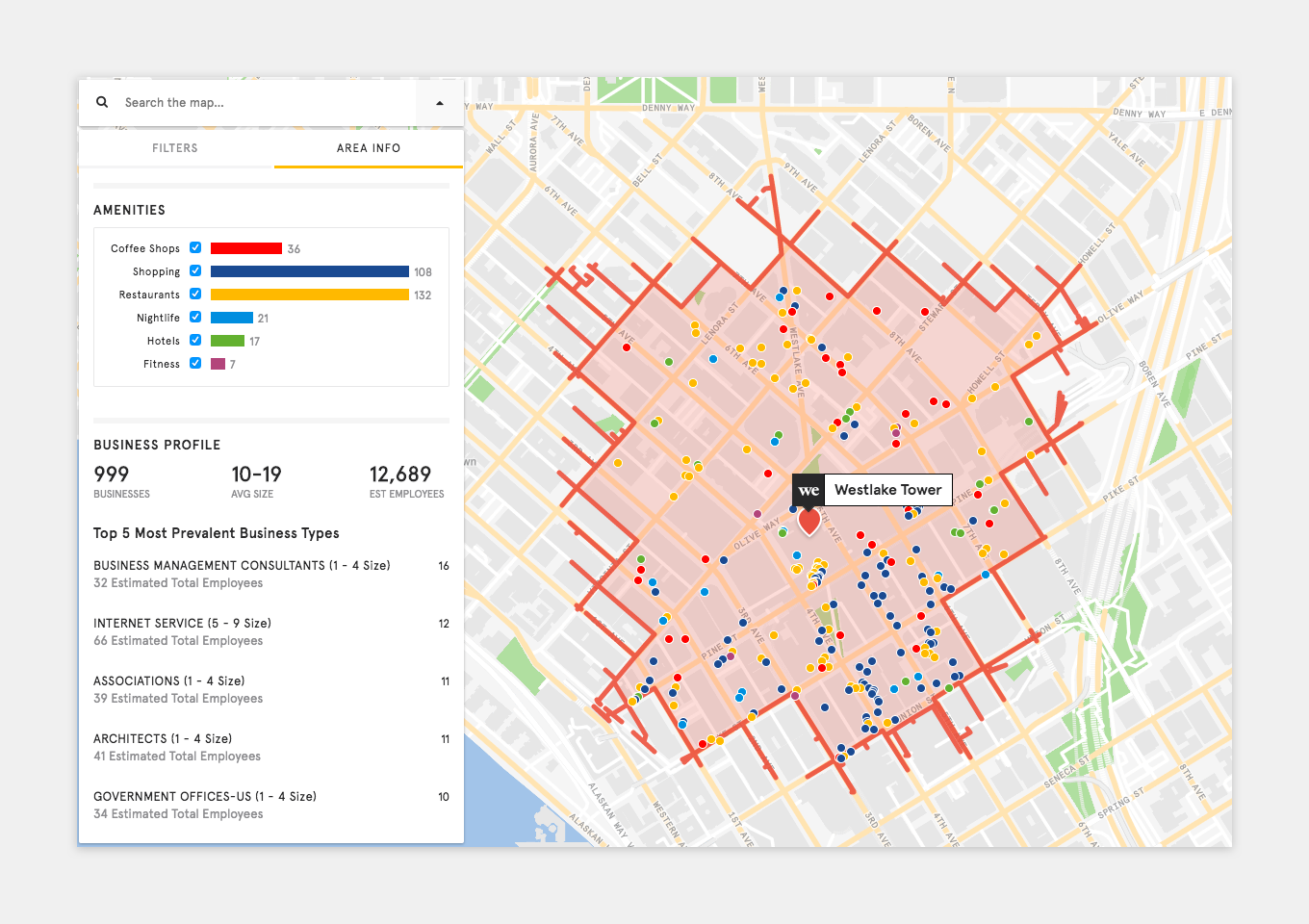Click the Business Profile heading
Image resolution: width=1309 pixels, height=924 pixels.
[x=157, y=445]
